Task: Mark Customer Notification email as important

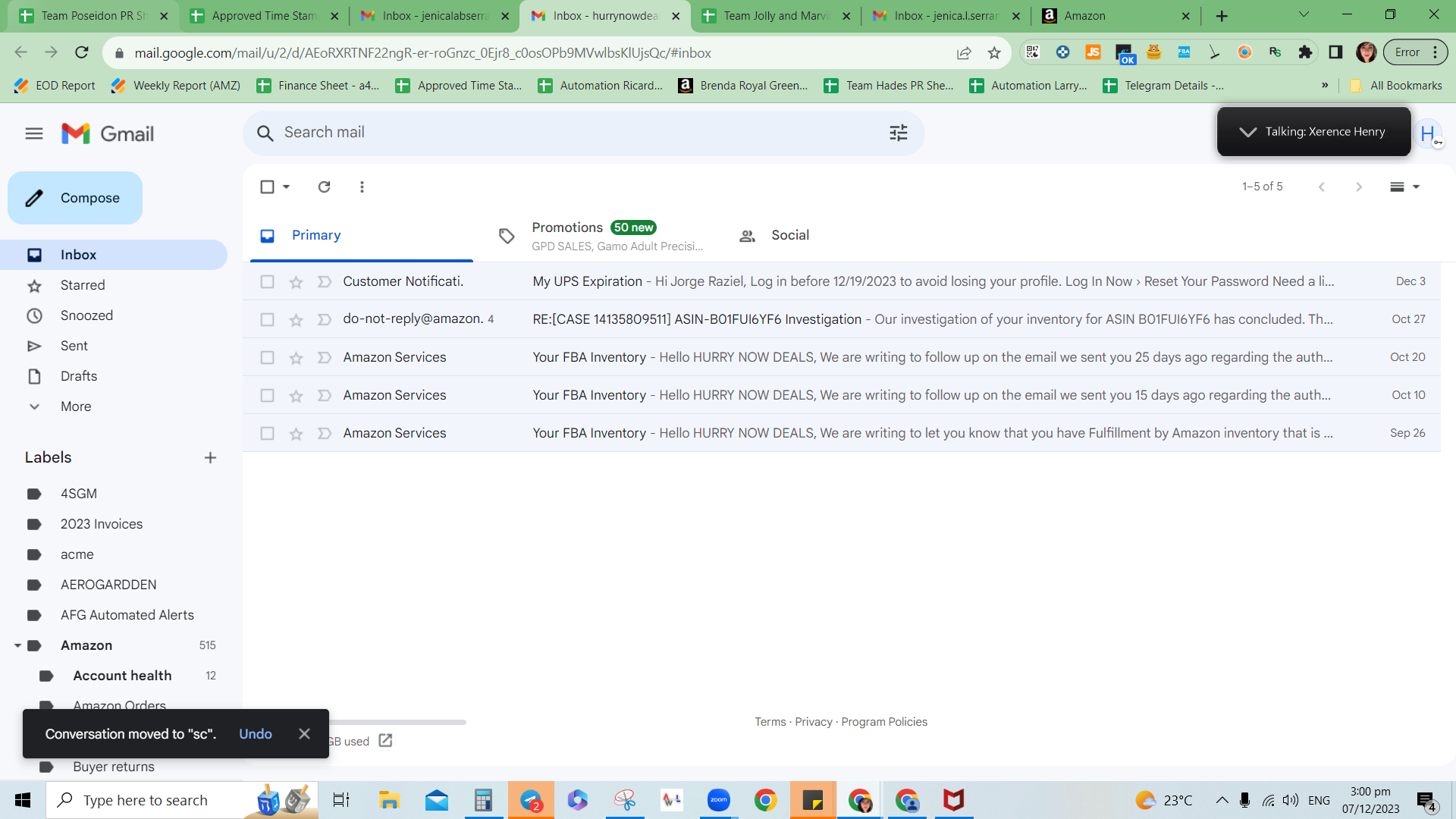Action: [x=325, y=282]
